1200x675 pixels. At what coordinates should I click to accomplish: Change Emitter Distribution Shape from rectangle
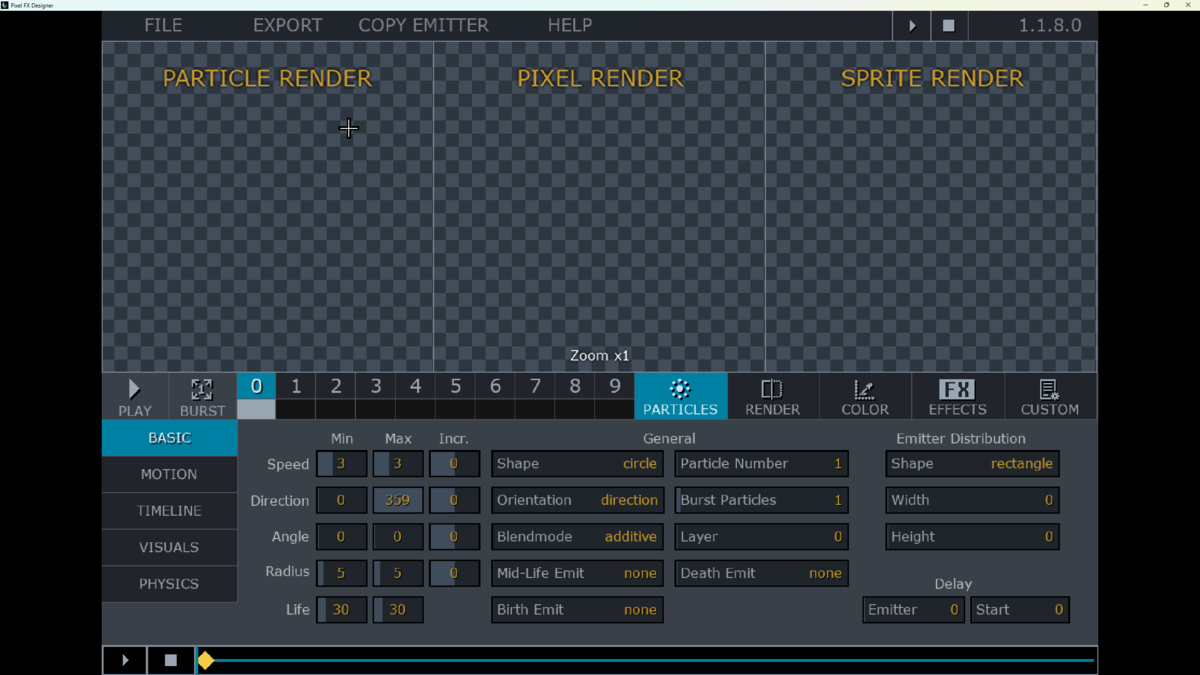pyautogui.click(x=972, y=464)
